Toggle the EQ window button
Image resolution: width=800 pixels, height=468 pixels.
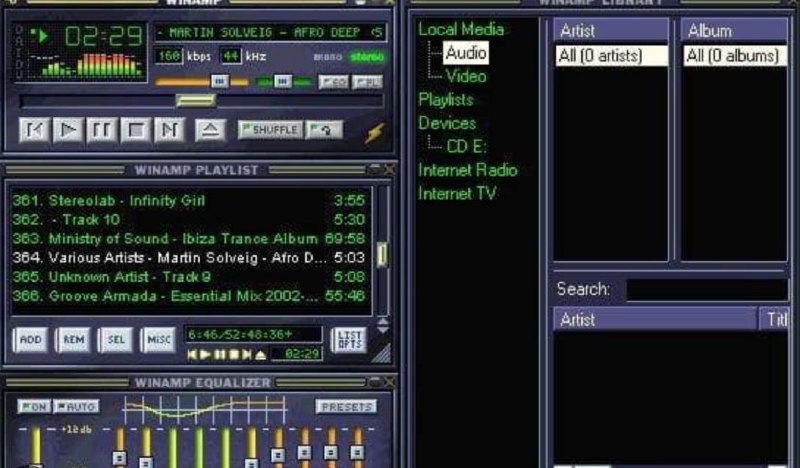[334, 82]
